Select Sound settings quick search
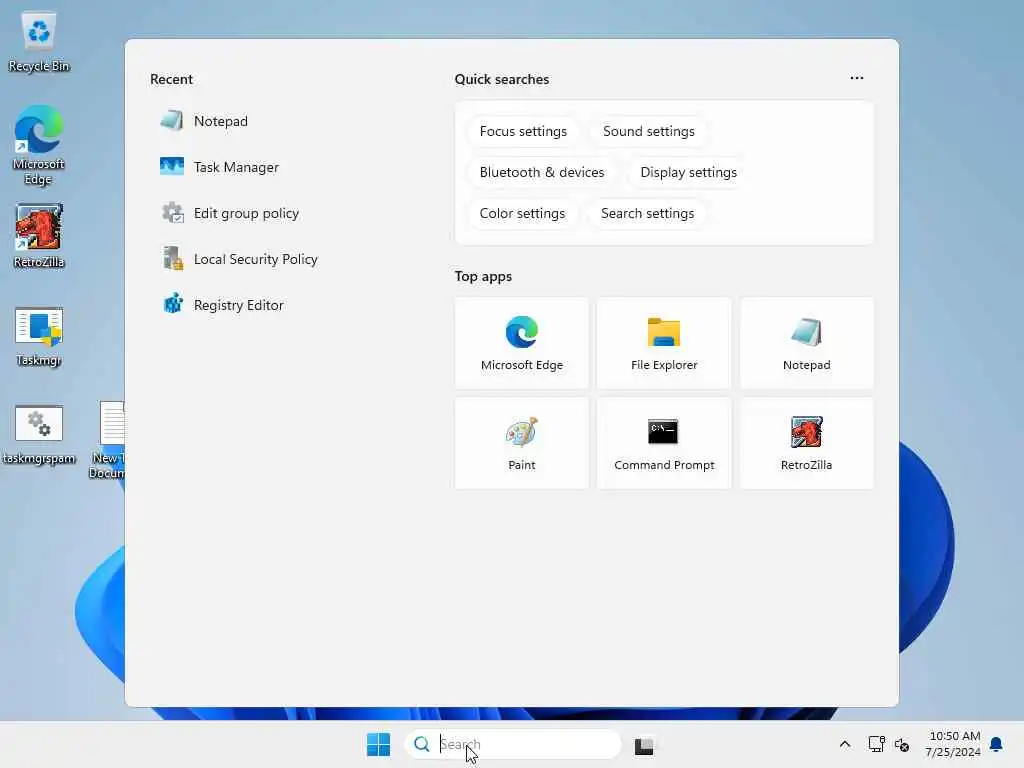 [648, 131]
